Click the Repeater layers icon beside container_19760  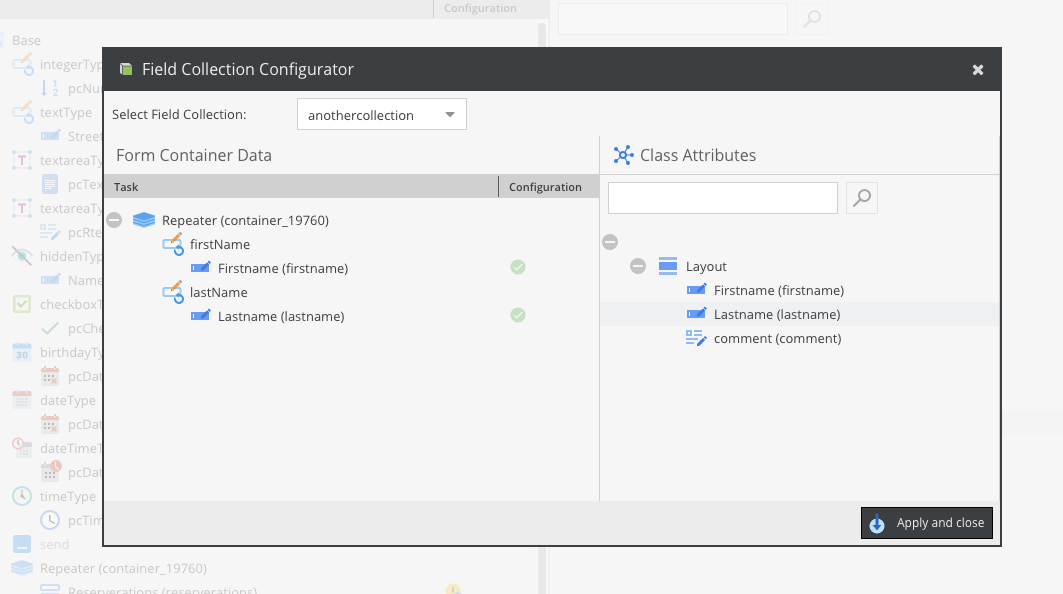tap(144, 219)
